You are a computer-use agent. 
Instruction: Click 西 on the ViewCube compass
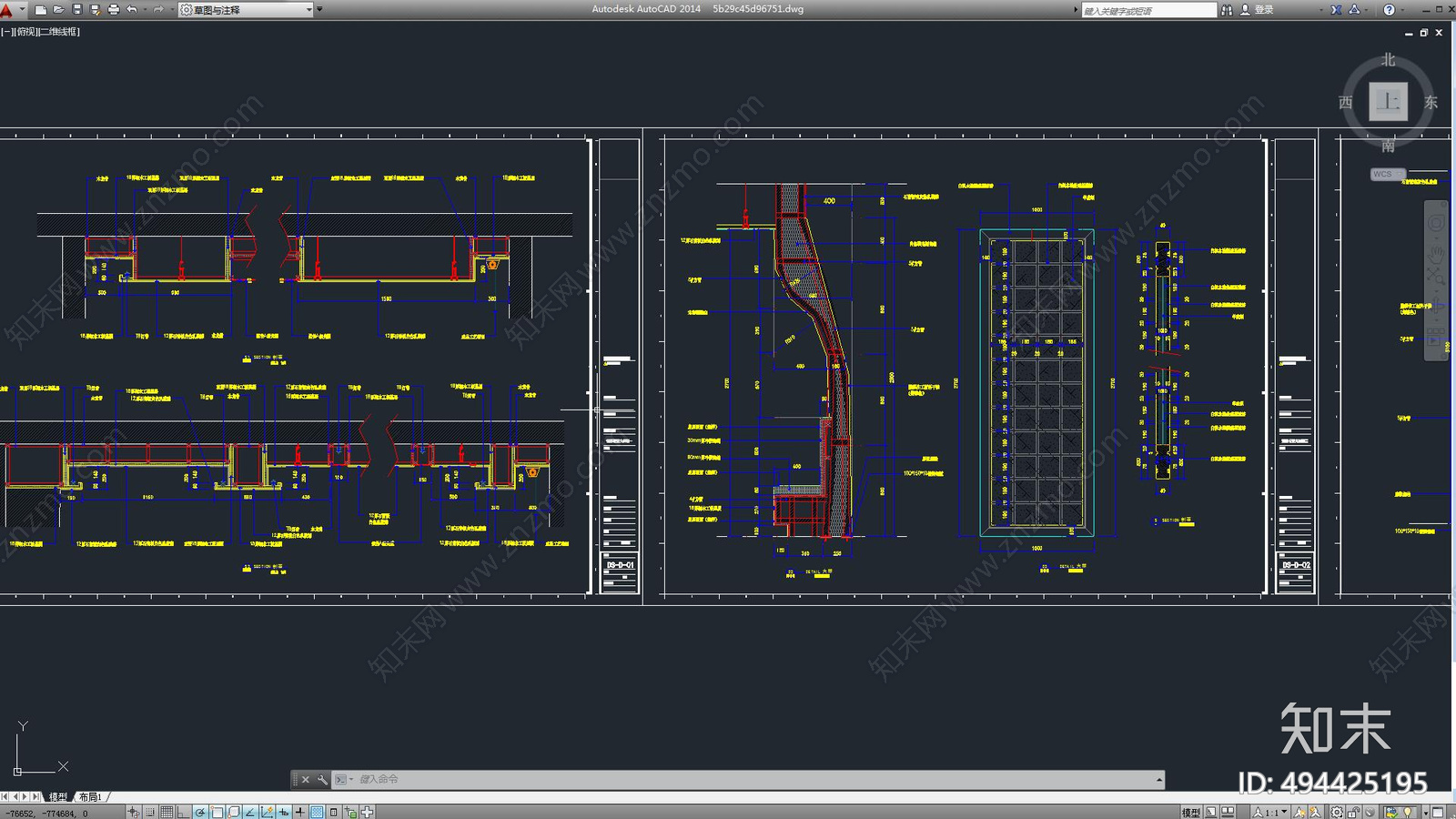click(1346, 102)
